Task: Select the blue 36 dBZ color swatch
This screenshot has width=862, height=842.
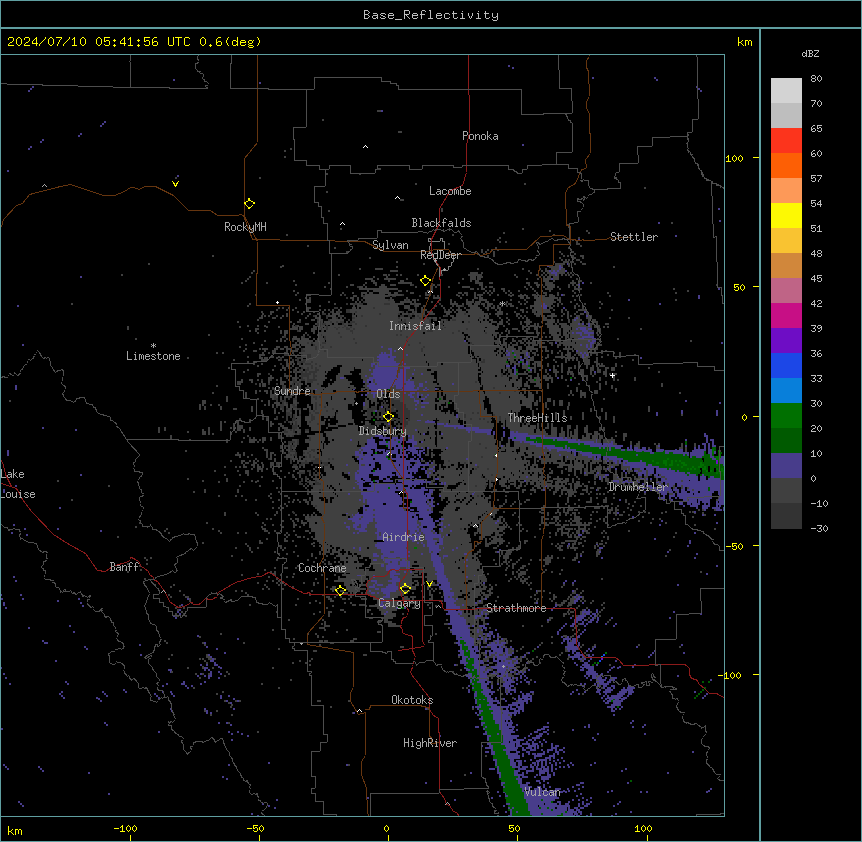Action: (786, 365)
